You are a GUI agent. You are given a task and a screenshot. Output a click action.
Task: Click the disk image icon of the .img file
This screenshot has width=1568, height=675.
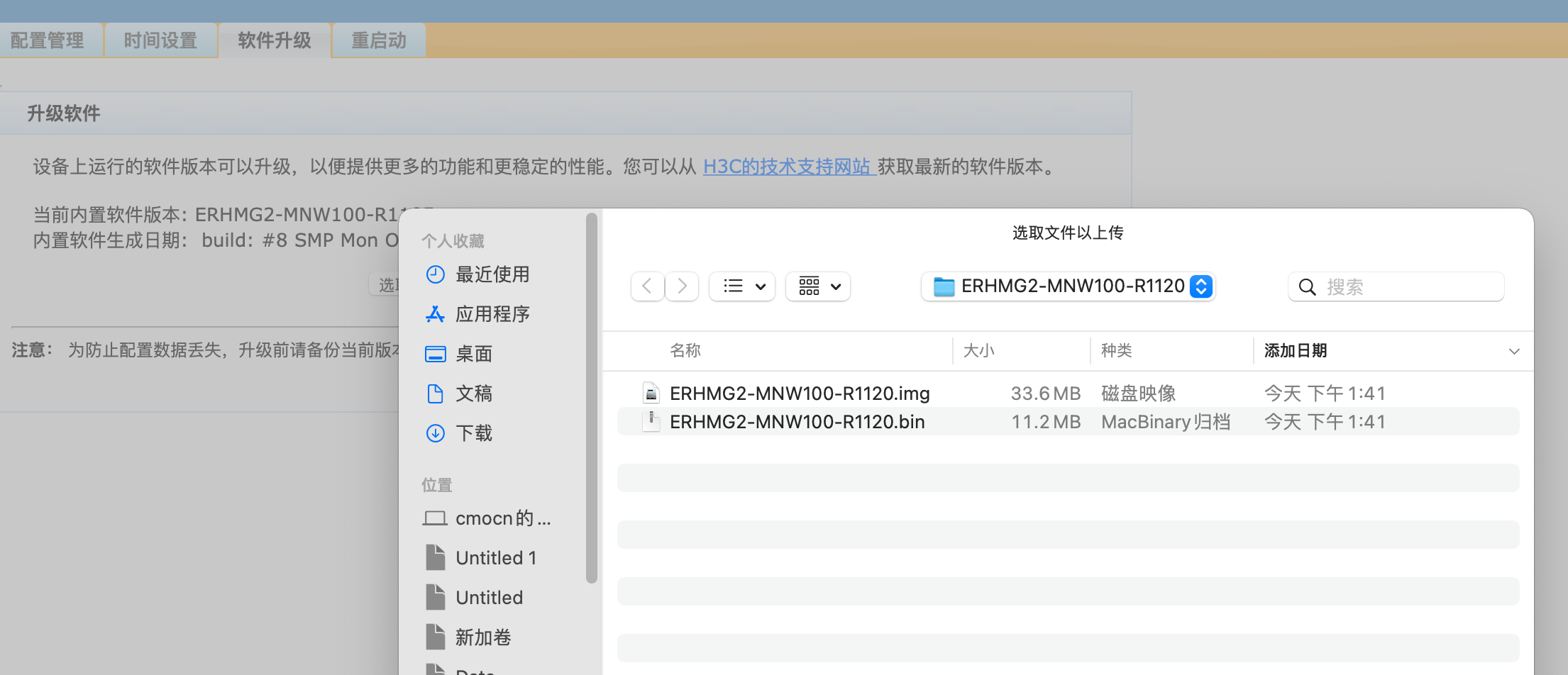pos(651,393)
